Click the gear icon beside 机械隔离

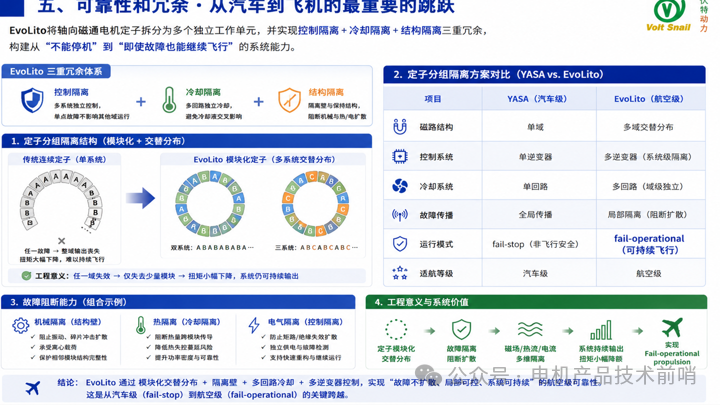(x=21, y=325)
